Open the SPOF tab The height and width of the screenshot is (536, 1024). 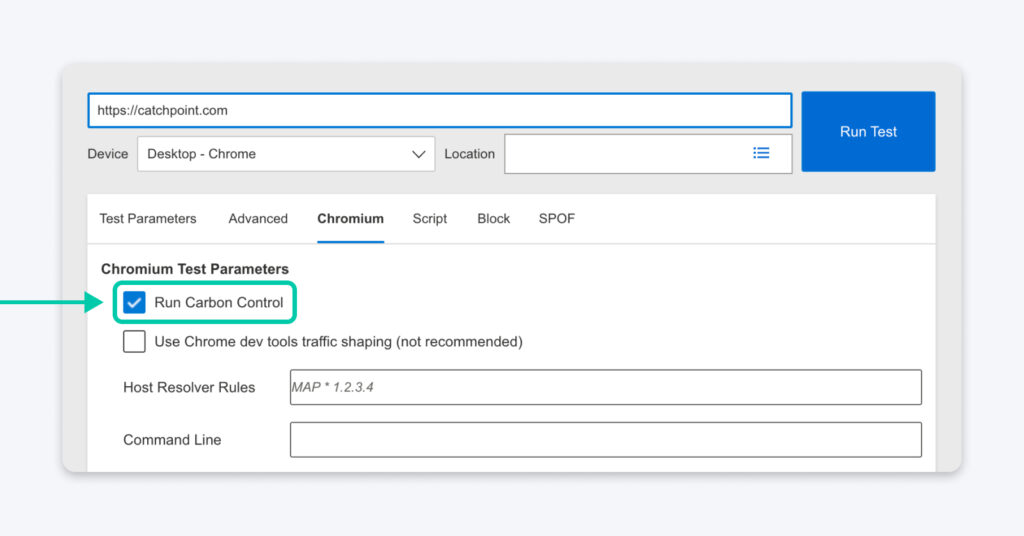click(557, 219)
